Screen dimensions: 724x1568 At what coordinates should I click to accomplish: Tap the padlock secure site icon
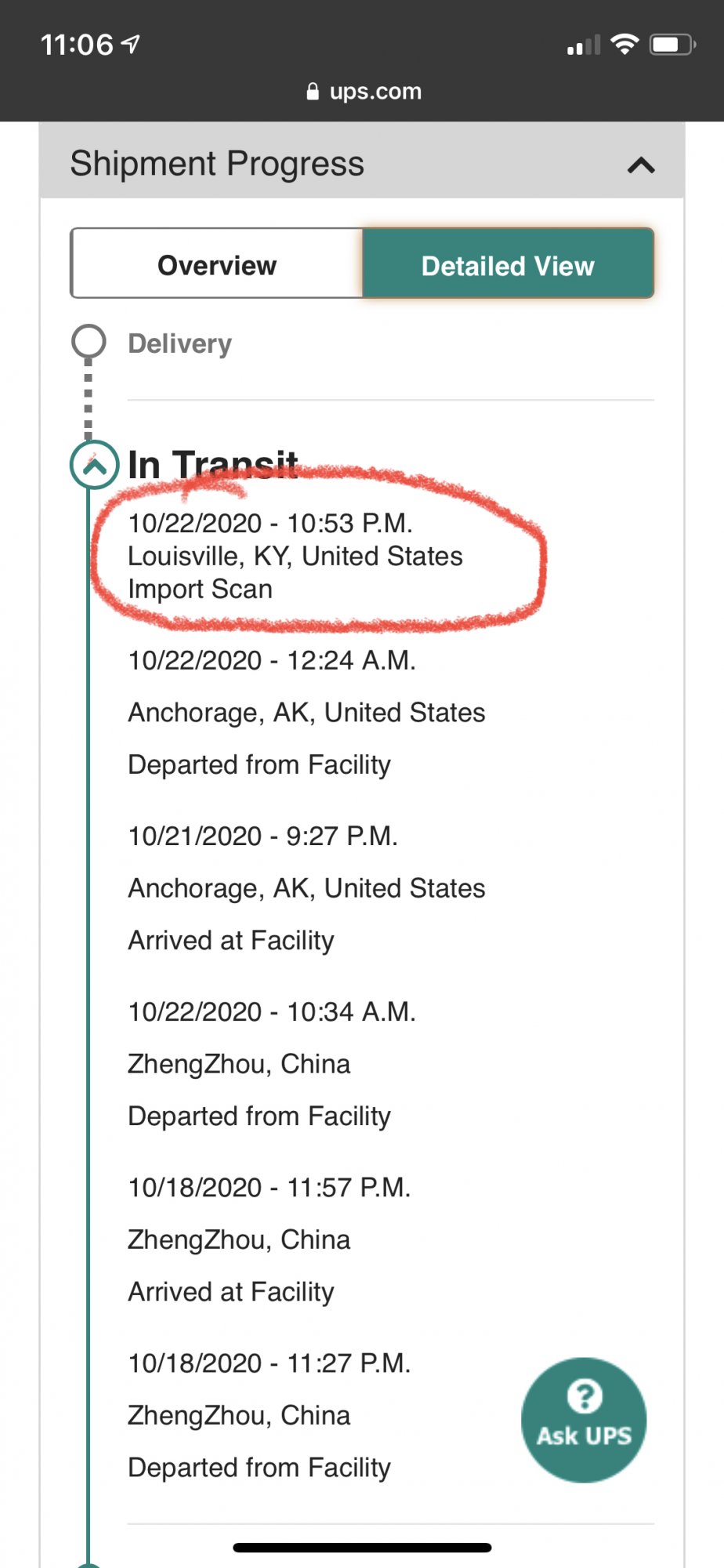coord(313,92)
